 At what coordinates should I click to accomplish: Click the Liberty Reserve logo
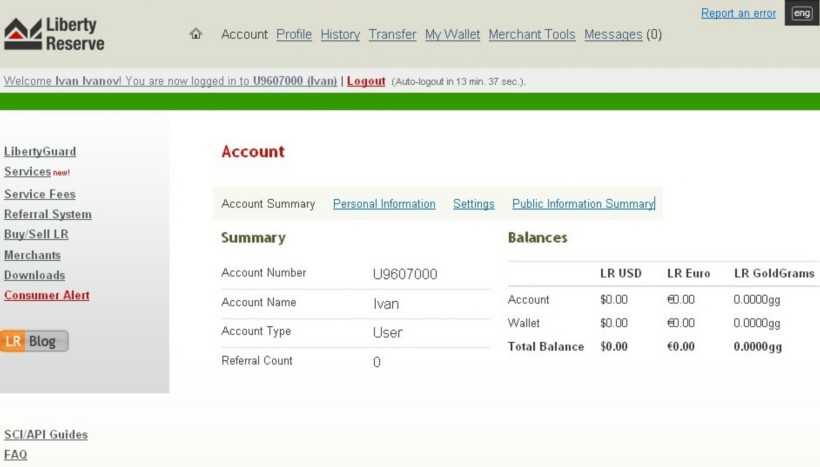coord(54,34)
